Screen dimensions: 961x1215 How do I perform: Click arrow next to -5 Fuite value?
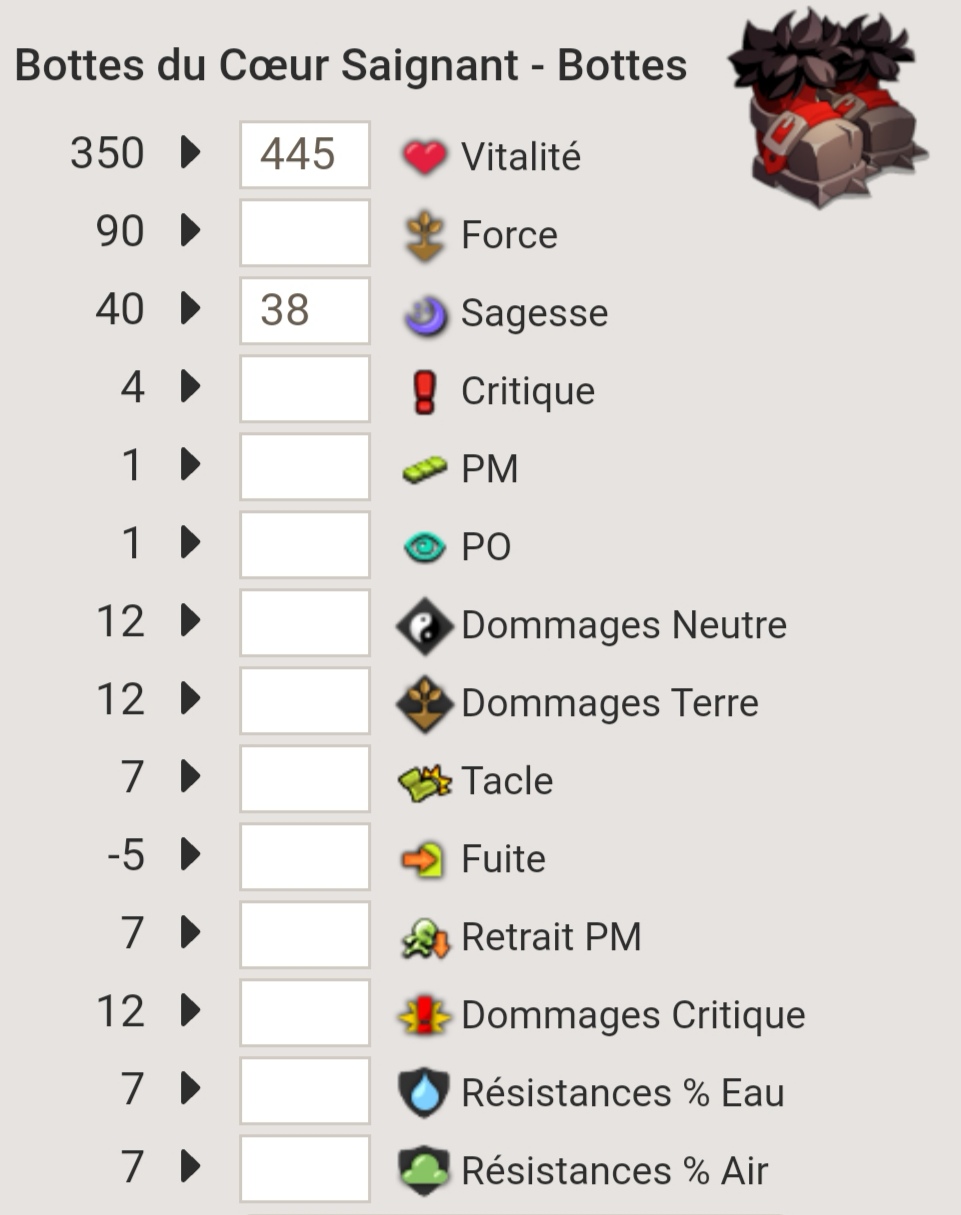(x=190, y=855)
